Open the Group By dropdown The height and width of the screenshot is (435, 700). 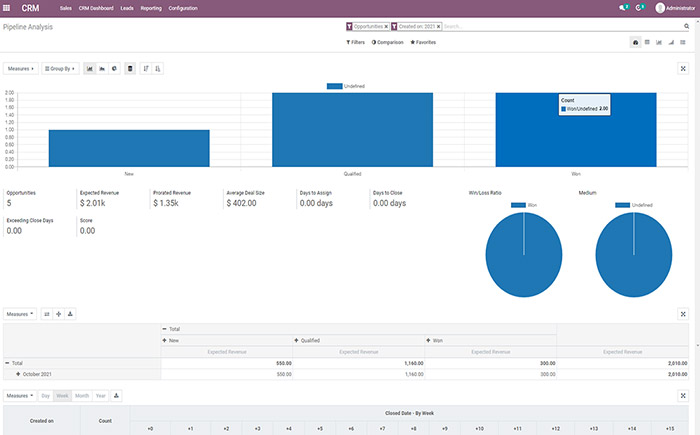(x=60, y=69)
